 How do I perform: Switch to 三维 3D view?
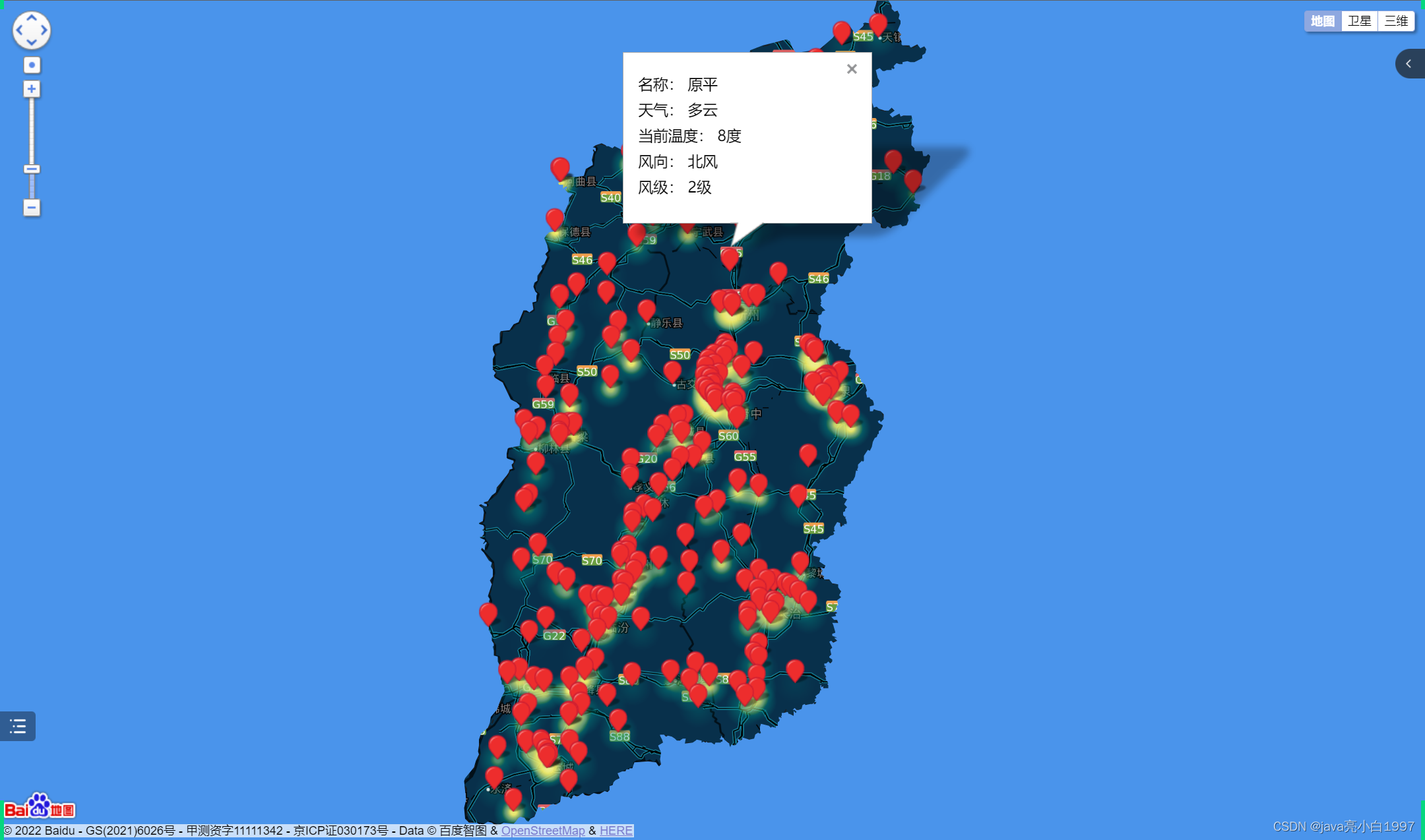[1396, 21]
